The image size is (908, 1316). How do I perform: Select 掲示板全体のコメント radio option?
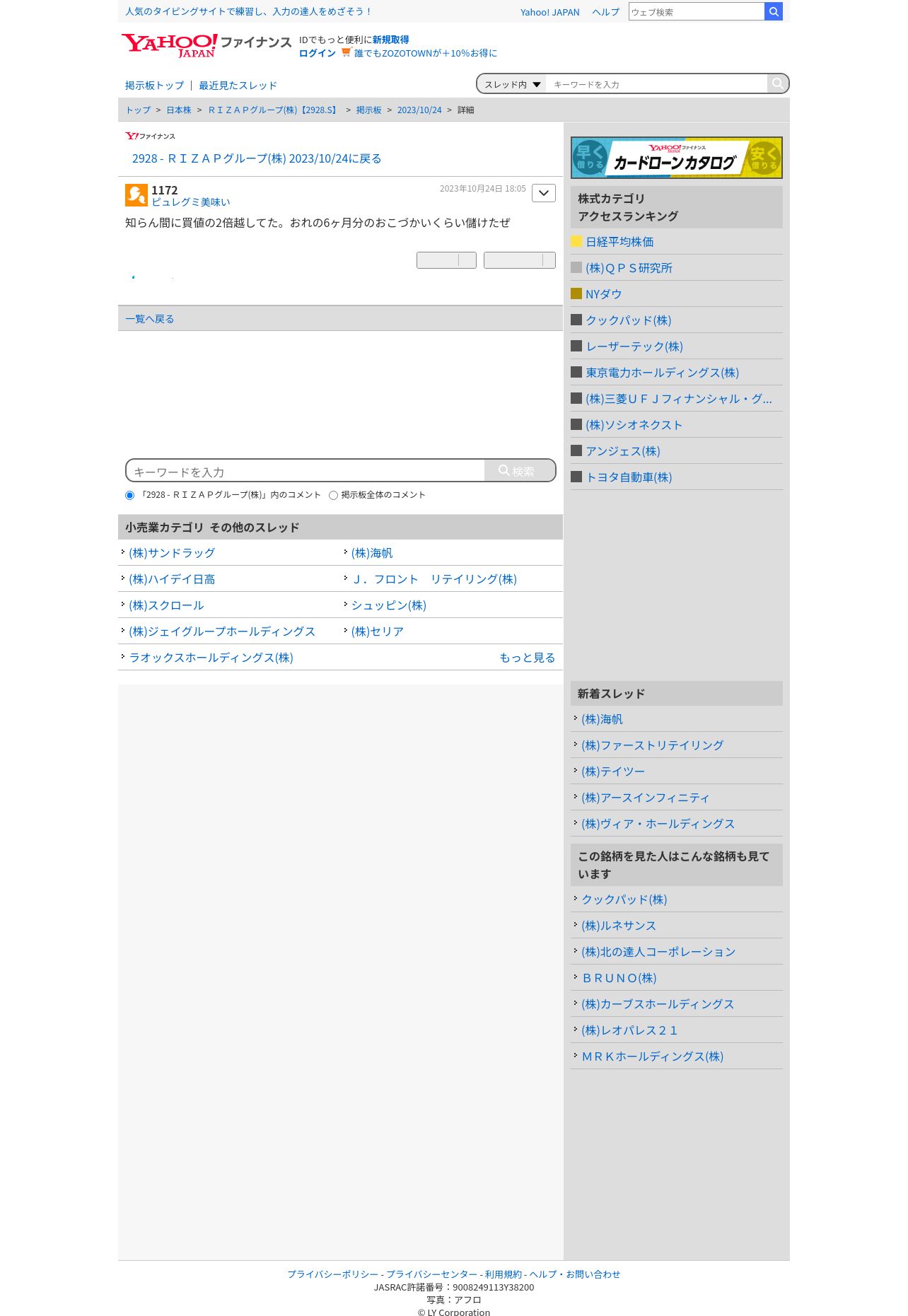click(x=333, y=495)
